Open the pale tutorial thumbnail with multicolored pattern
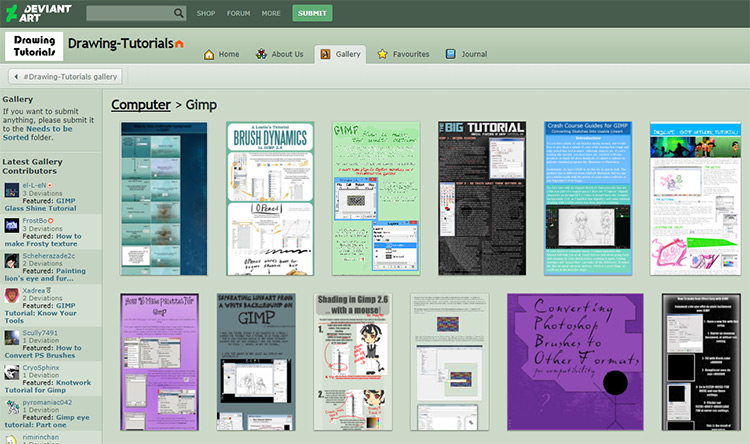 (x=450, y=362)
